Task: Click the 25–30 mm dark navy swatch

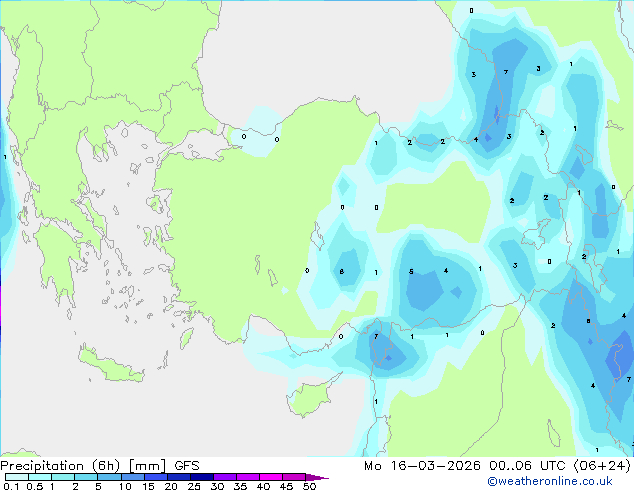Action: 201,477
